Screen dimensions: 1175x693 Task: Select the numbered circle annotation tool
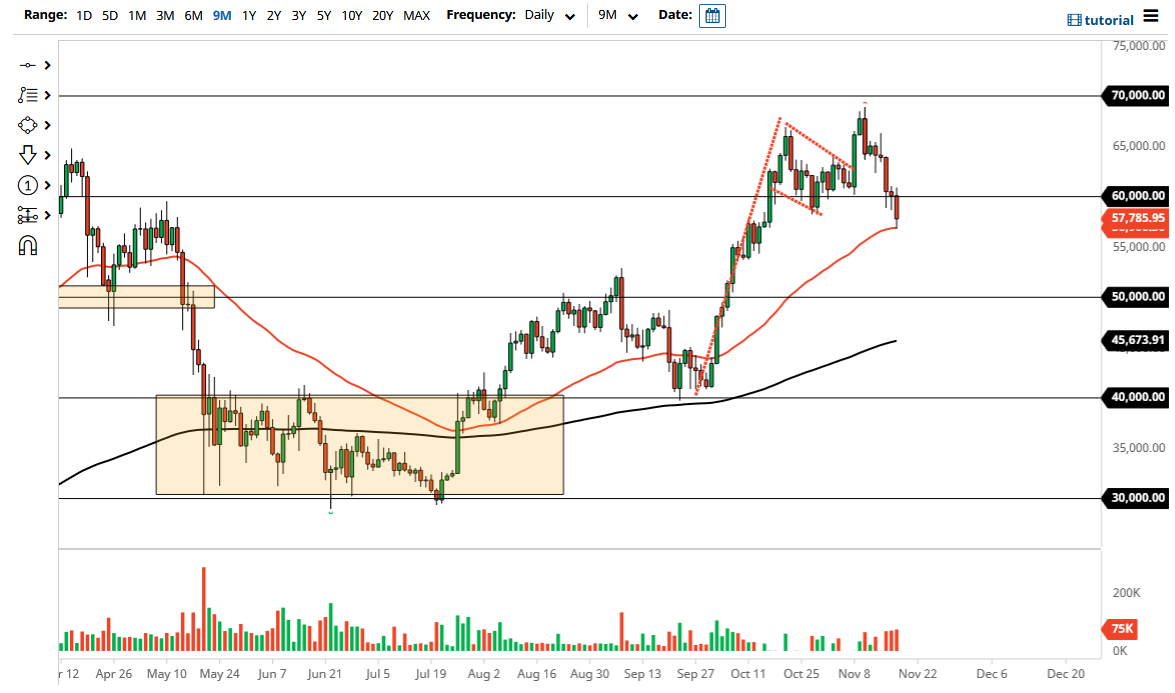[x=28, y=185]
